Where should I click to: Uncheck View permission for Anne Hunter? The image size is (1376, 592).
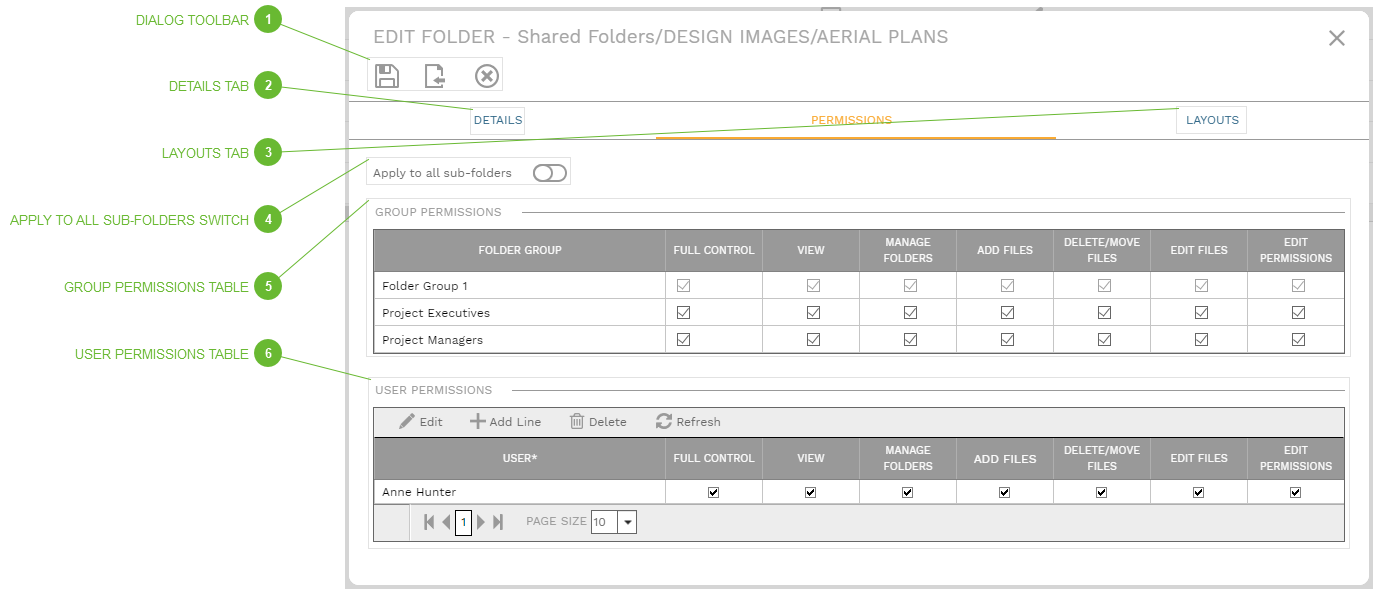[x=811, y=492]
